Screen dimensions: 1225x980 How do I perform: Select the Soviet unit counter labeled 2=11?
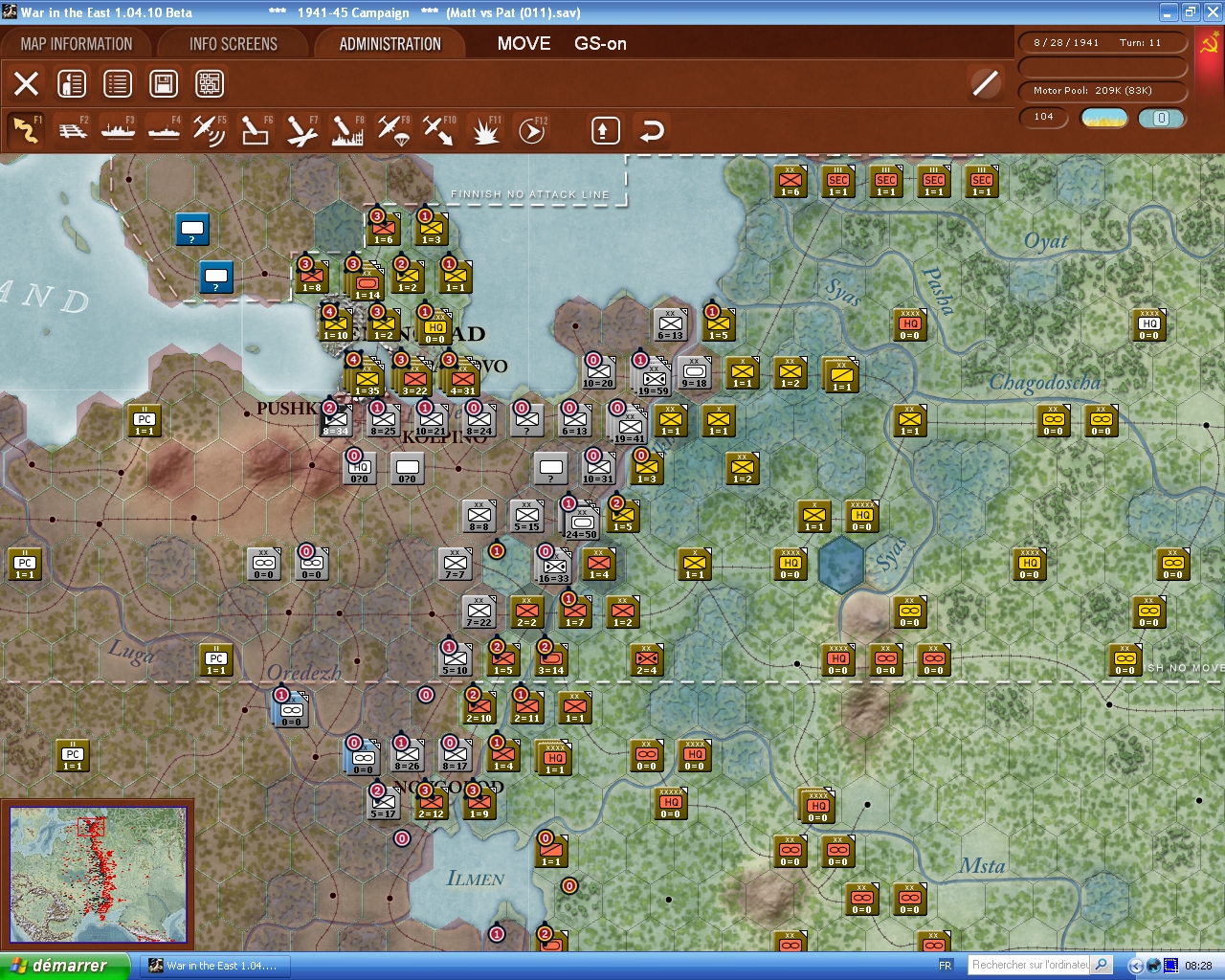(x=527, y=706)
